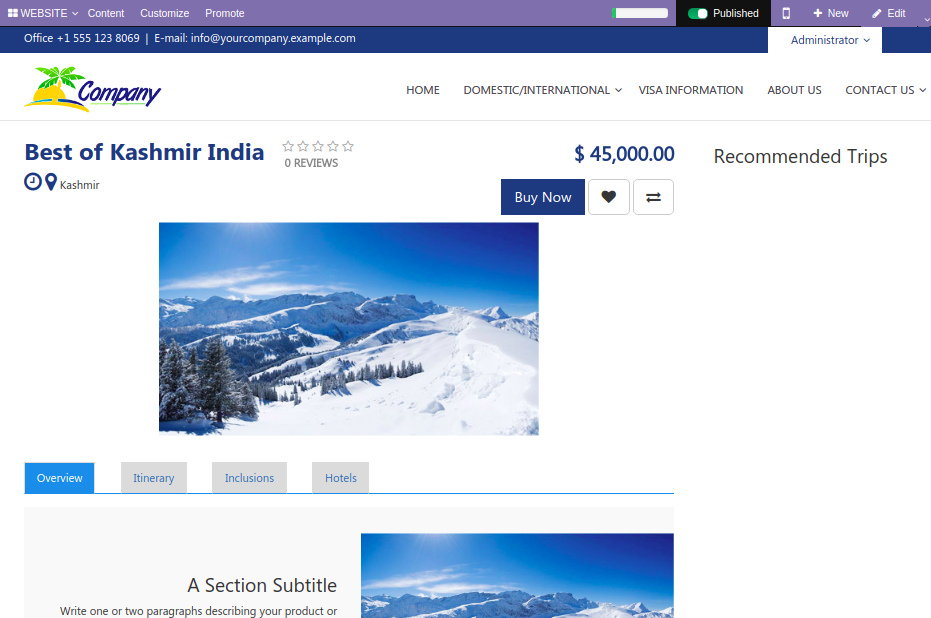
Task: Switch to the Inclusions tab
Action: (249, 478)
